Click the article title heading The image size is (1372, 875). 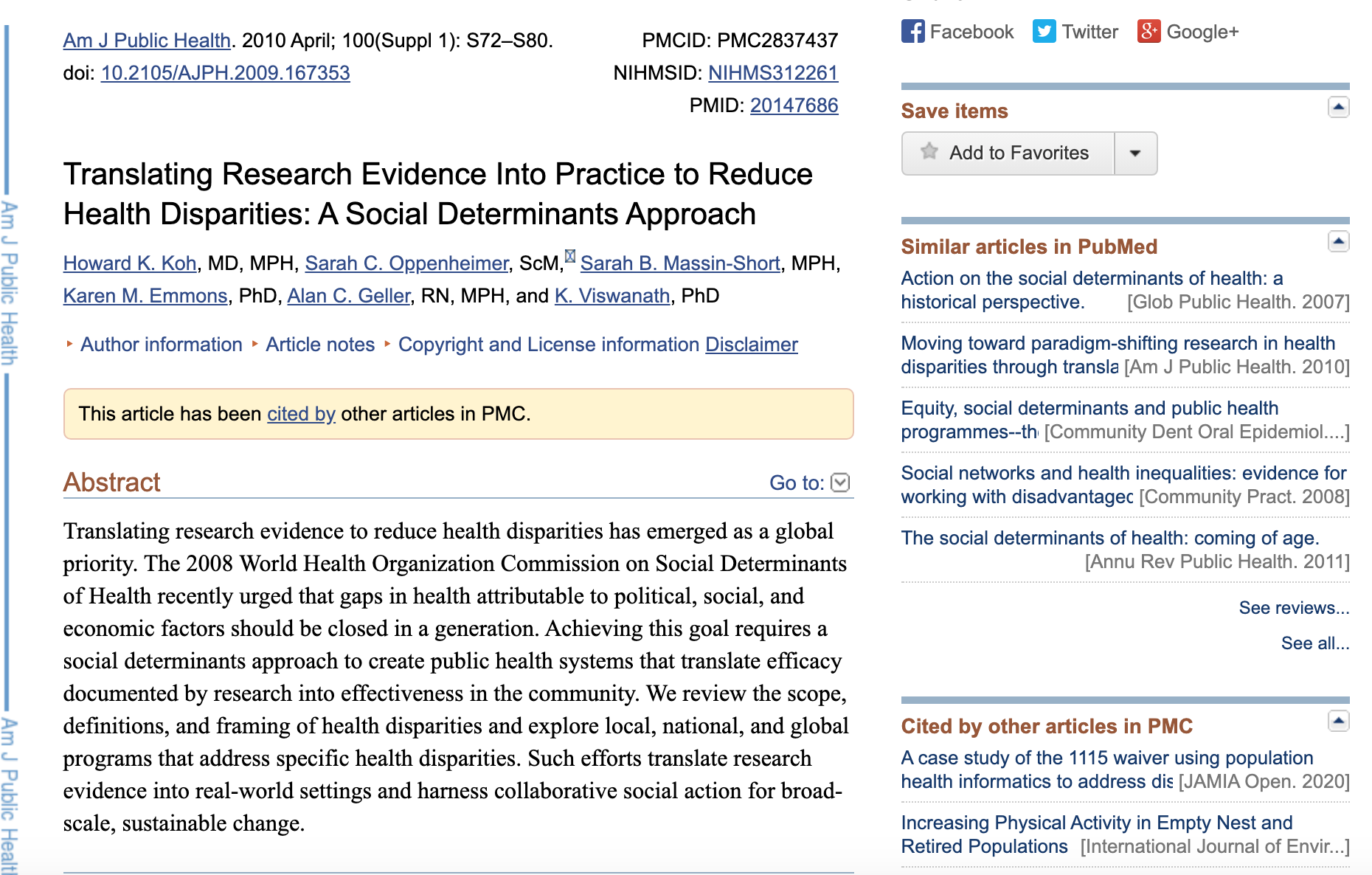click(438, 194)
